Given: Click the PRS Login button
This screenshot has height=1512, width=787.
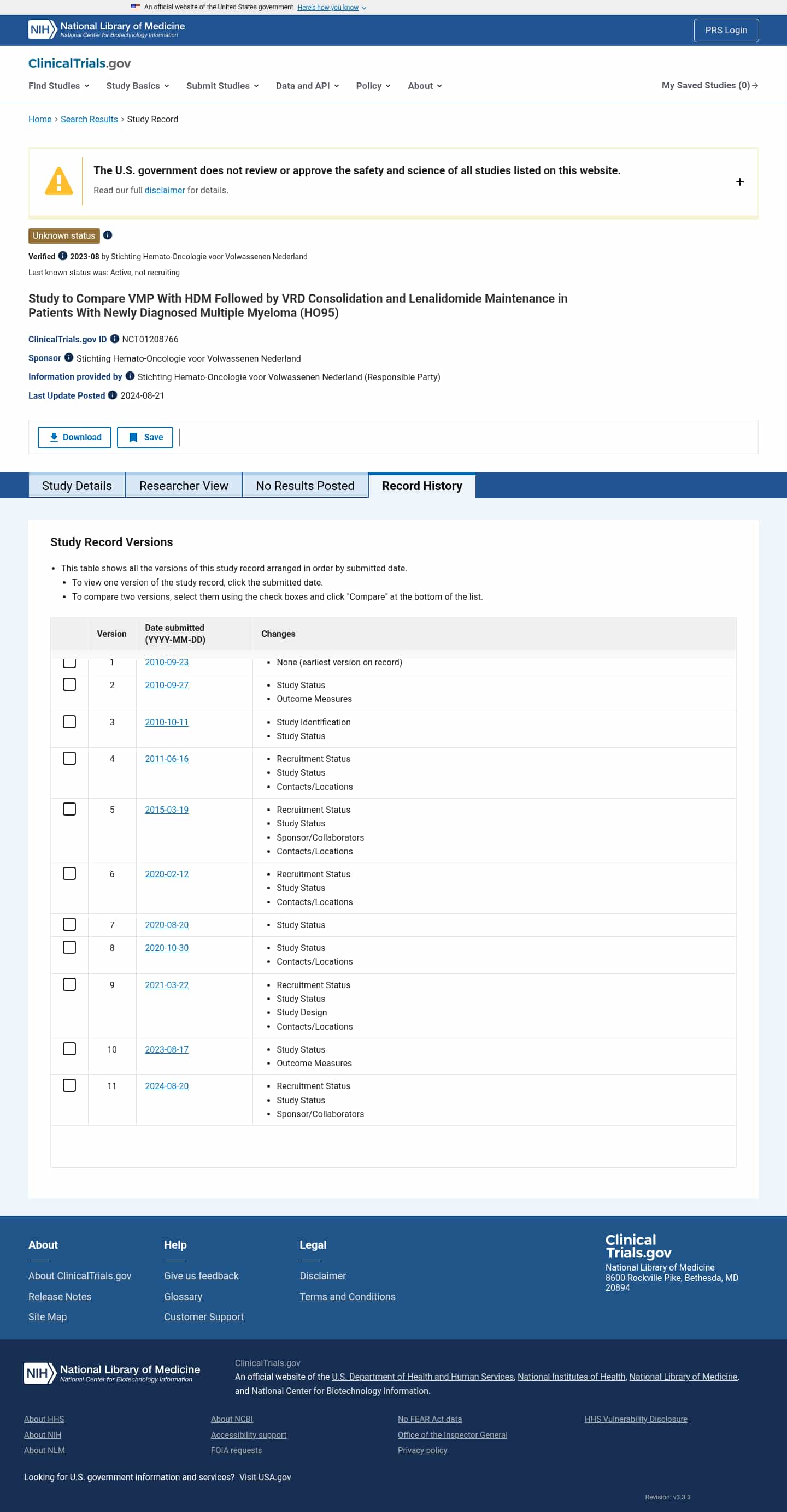Looking at the screenshot, I should coord(726,30).
